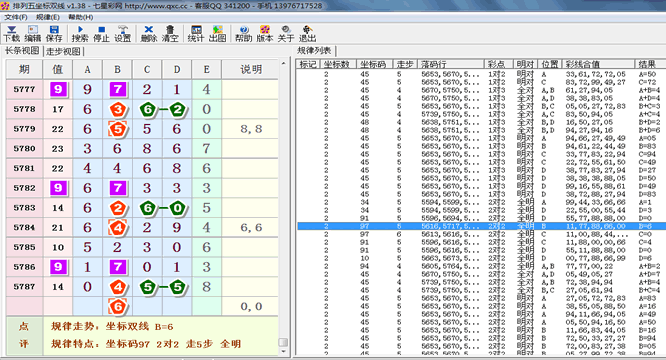Click the 规律特点 summary line

[146, 344]
